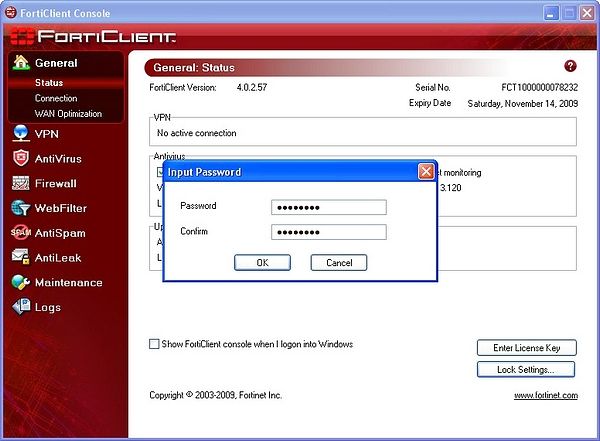The width and height of the screenshot is (600, 441).
Task: Click the 'No active connection' text
Action: click(x=197, y=133)
